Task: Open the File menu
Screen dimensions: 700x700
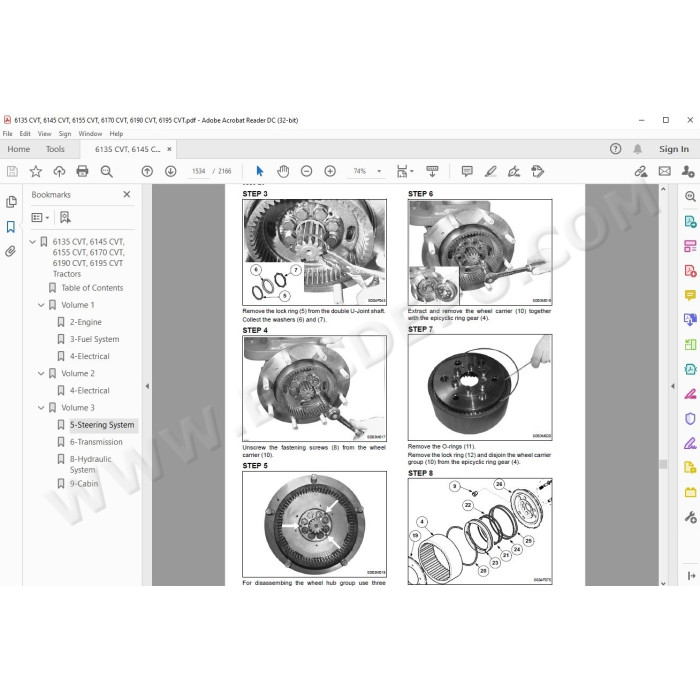Action: click(x=8, y=133)
